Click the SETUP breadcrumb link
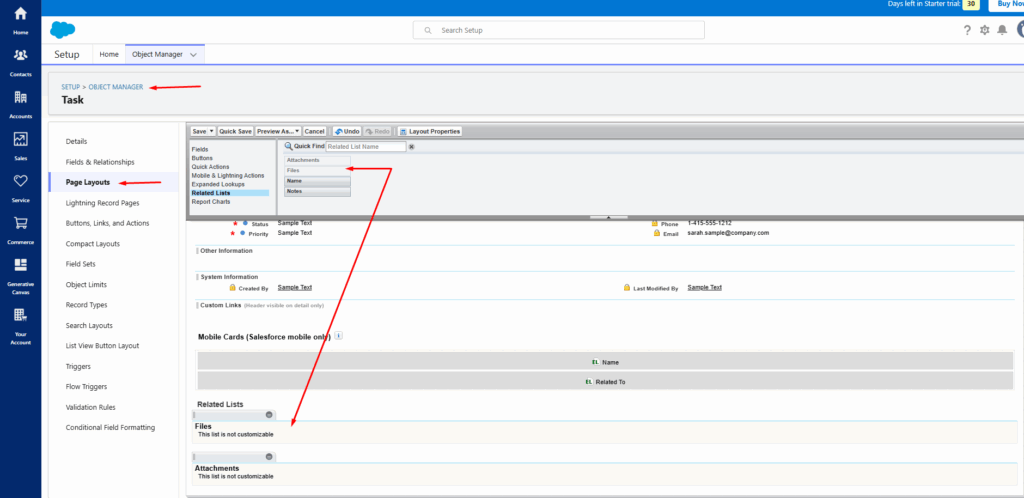1024x498 pixels. click(71, 87)
